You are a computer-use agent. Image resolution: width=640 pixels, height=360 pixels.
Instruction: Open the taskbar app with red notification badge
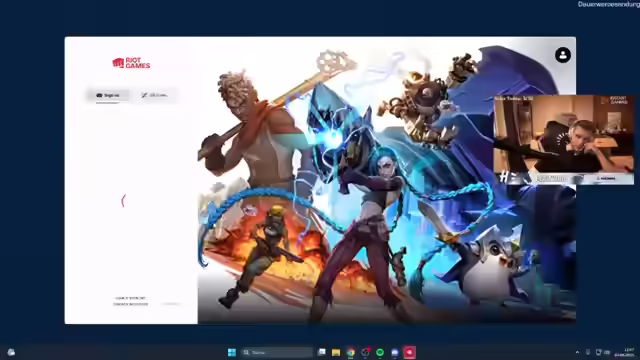pyautogui.click(x=365, y=352)
